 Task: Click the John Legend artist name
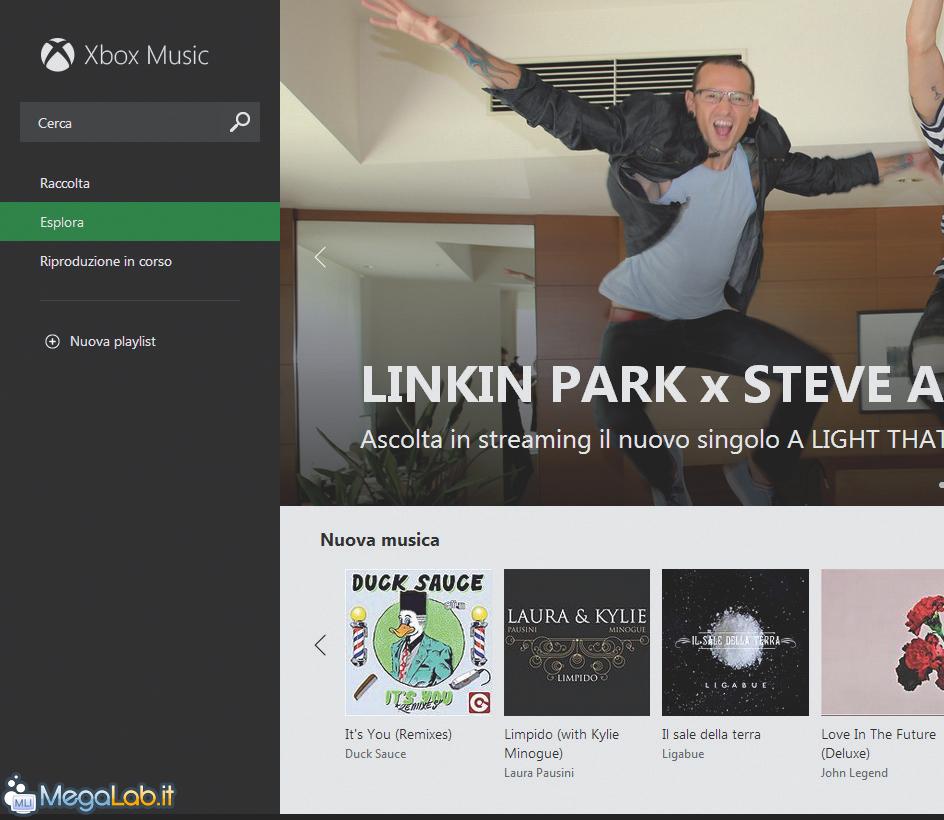(x=854, y=773)
